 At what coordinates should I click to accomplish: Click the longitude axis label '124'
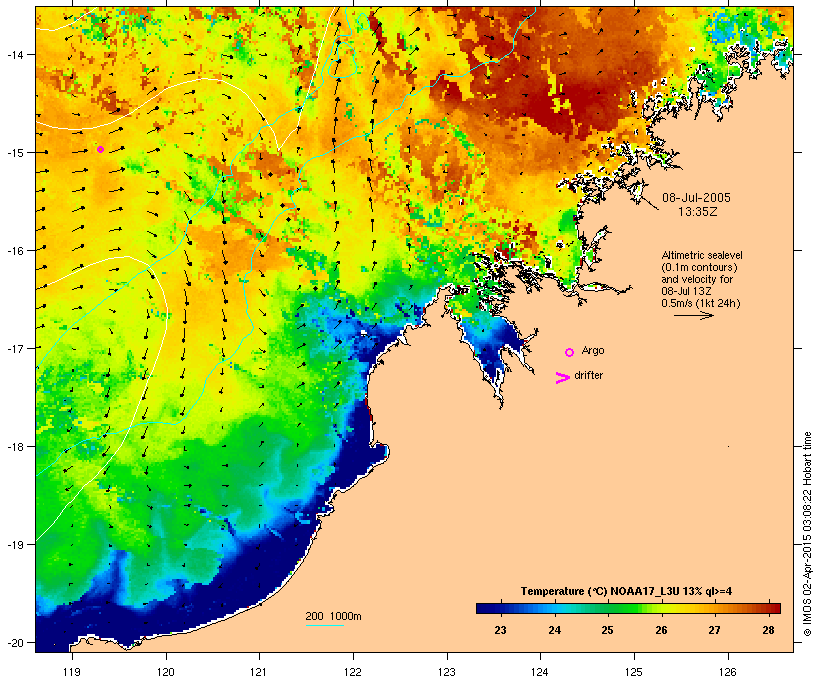click(x=540, y=672)
